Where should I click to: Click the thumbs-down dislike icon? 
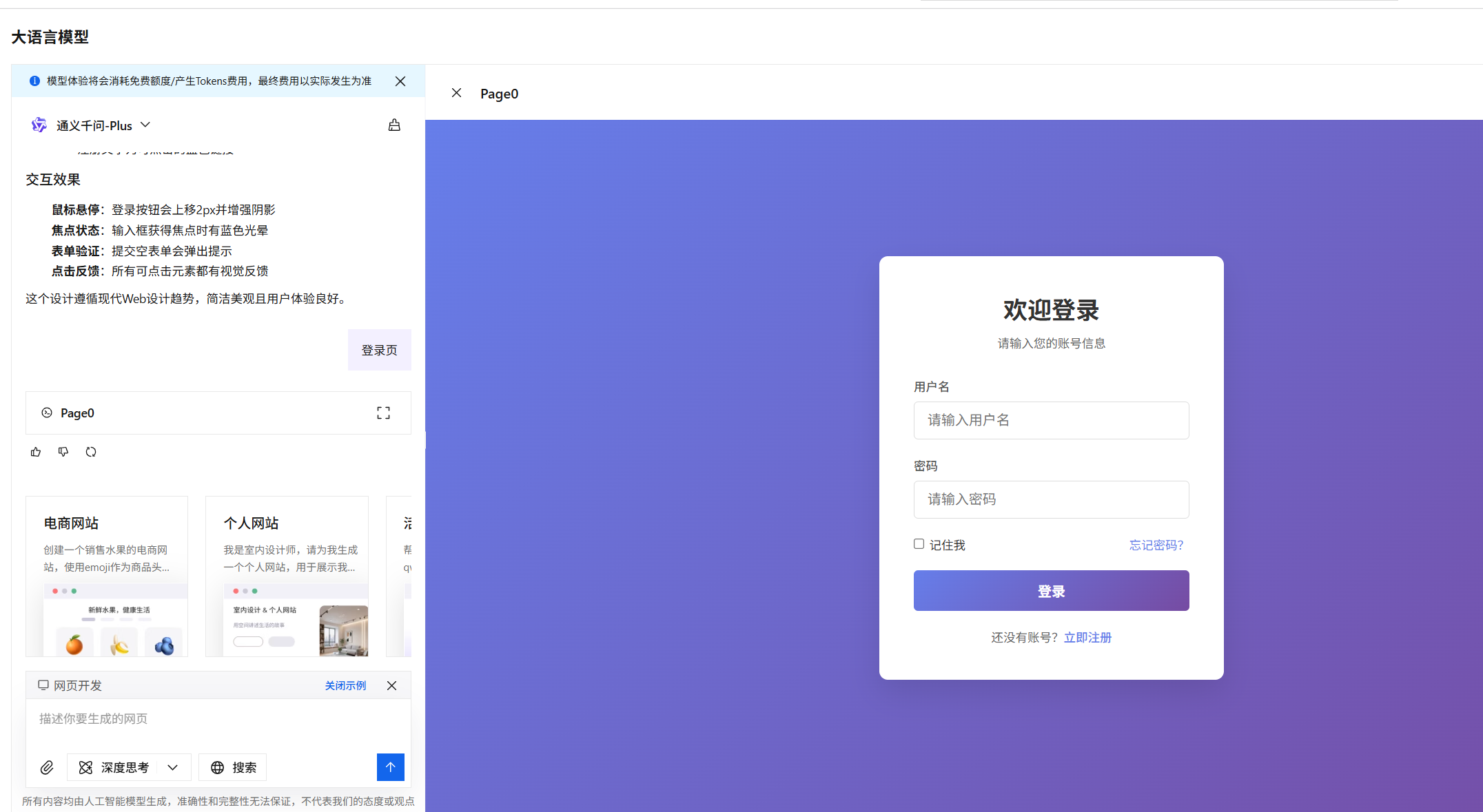coord(63,452)
